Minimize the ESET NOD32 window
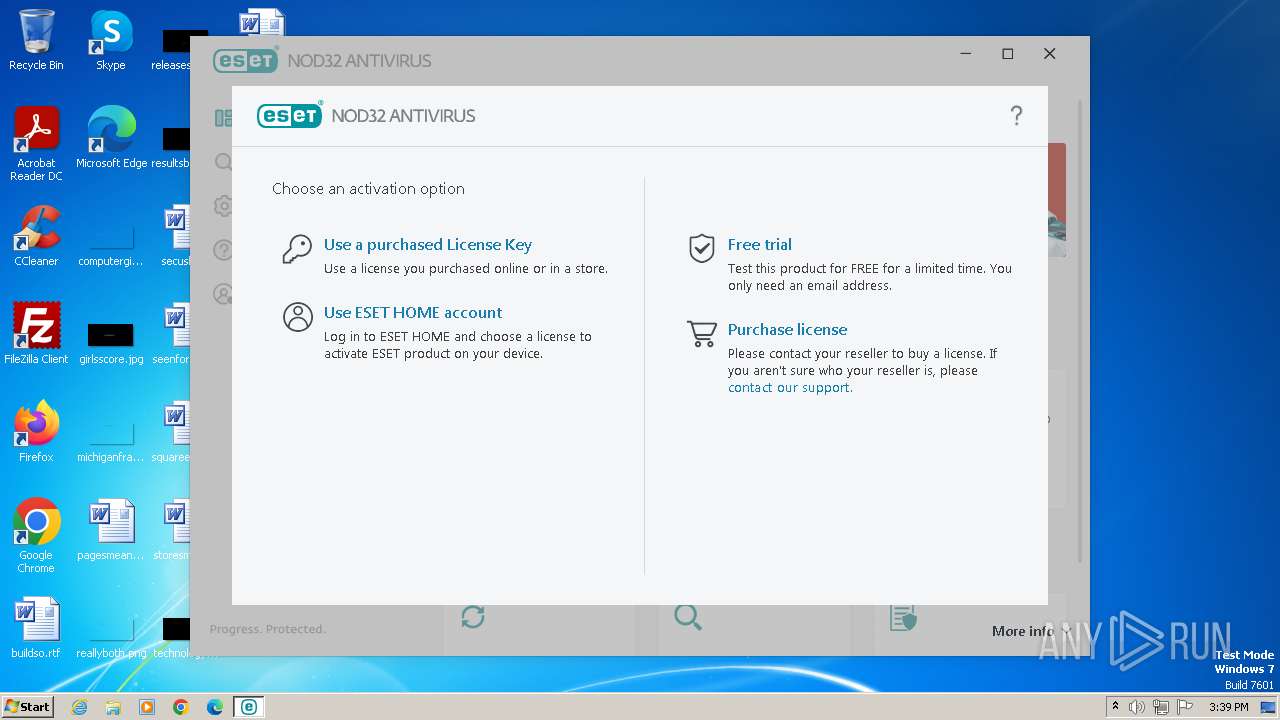The image size is (1280, 720). (966, 54)
